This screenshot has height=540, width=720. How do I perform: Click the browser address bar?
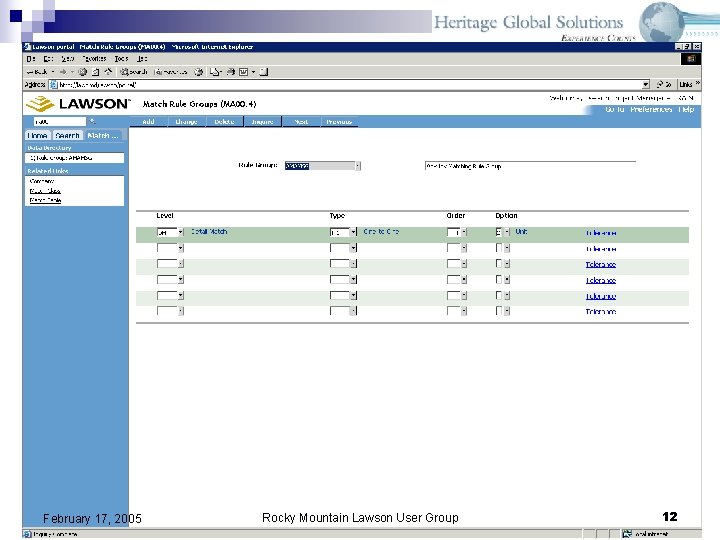[x=349, y=84]
